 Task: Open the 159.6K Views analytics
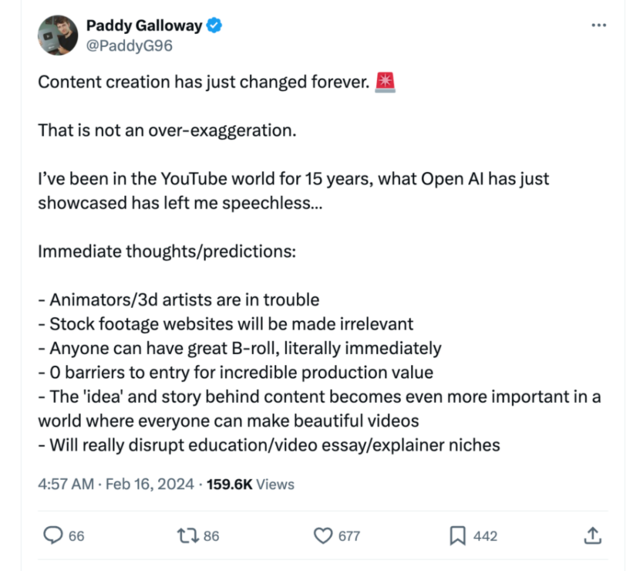(251, 484)
